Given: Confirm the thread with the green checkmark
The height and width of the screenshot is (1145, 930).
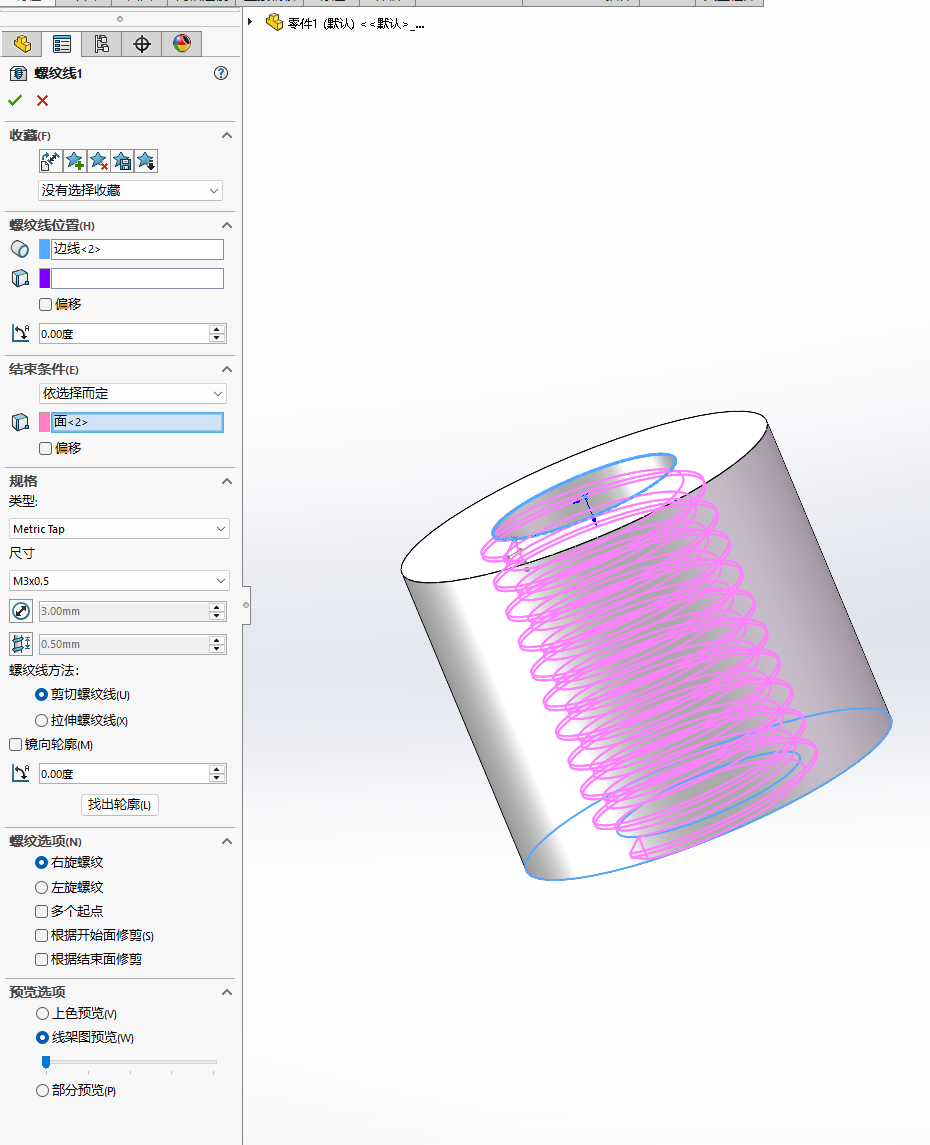Looking at the screenshot, I should 15,100.
